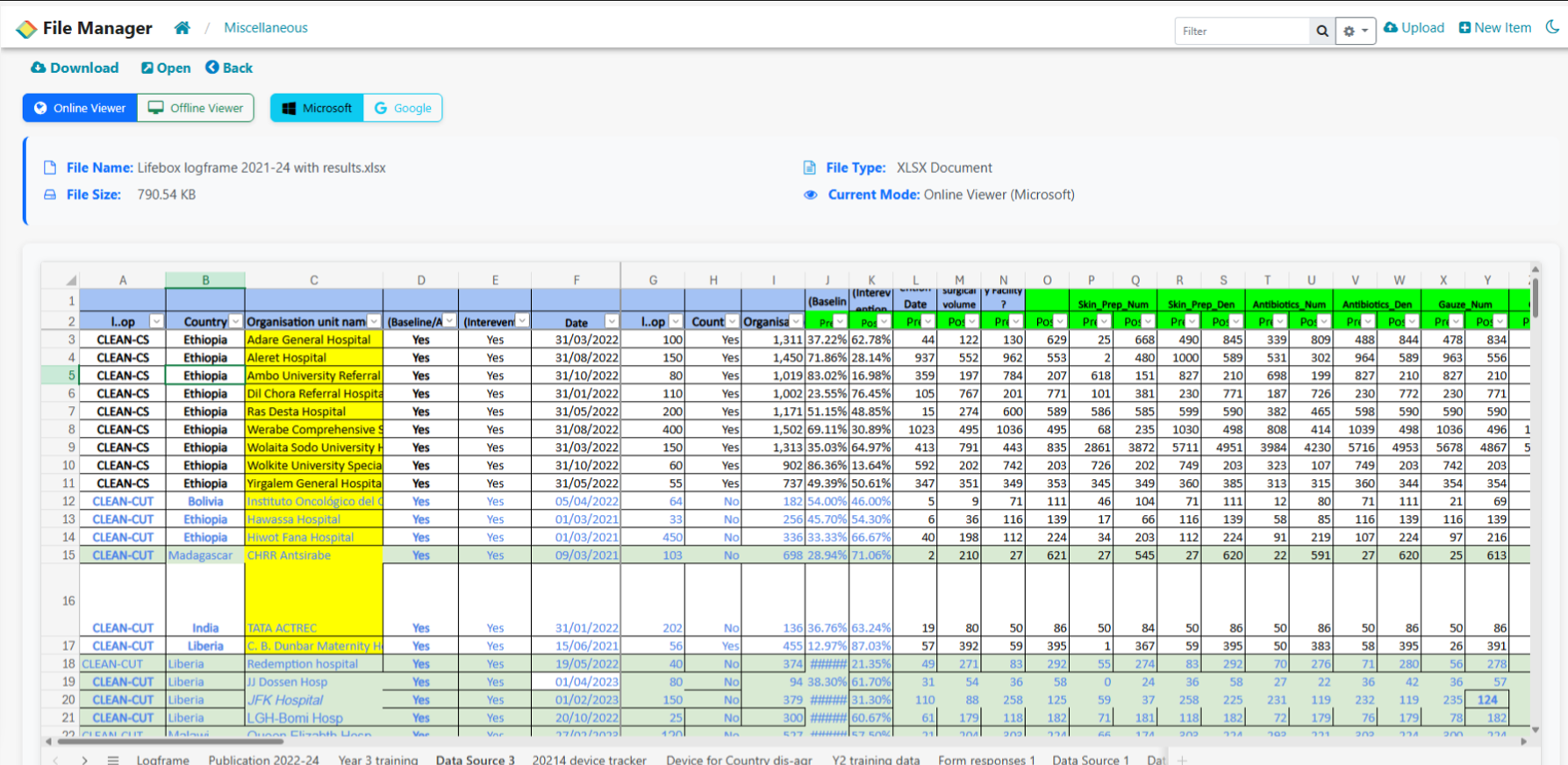1568x765 pixels.
Task: Open the 20214 device tracker sheet tab
Action: tap(590, 760)
